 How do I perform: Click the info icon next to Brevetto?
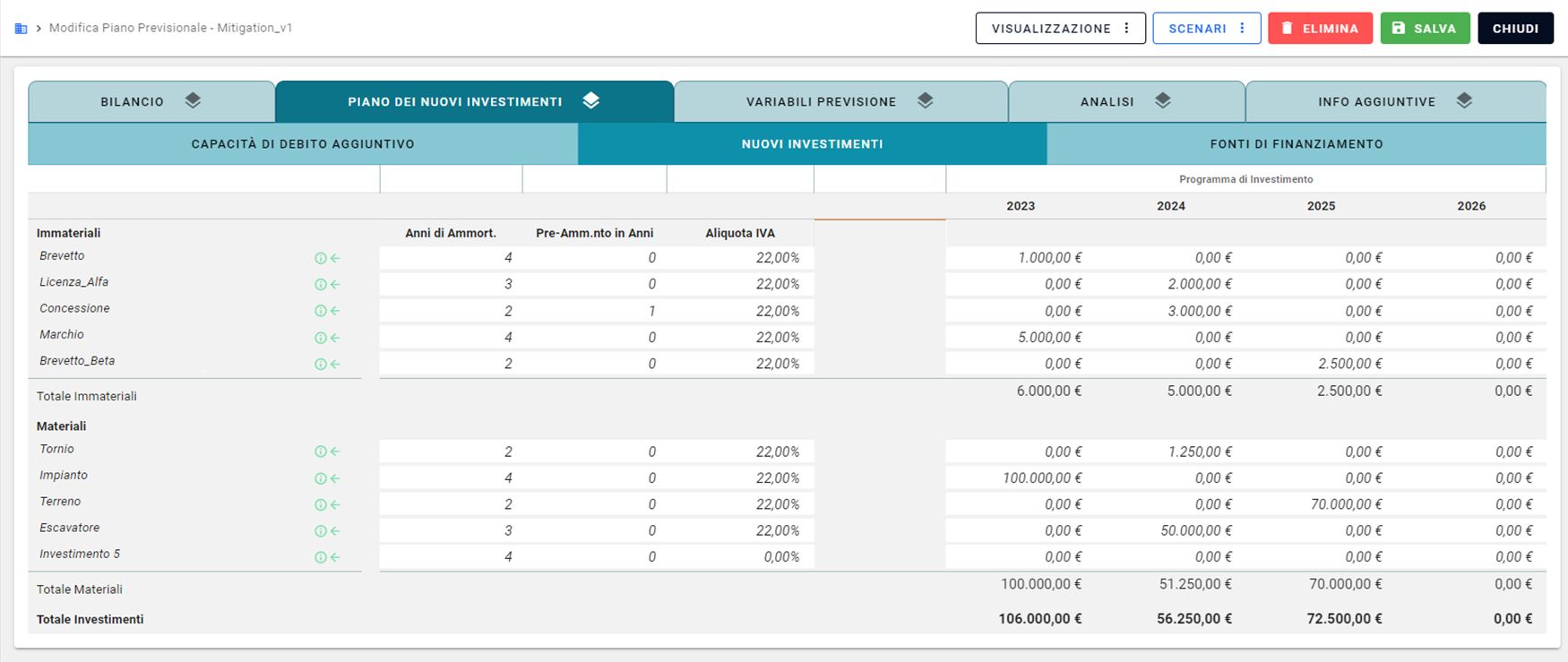(320, 258)
